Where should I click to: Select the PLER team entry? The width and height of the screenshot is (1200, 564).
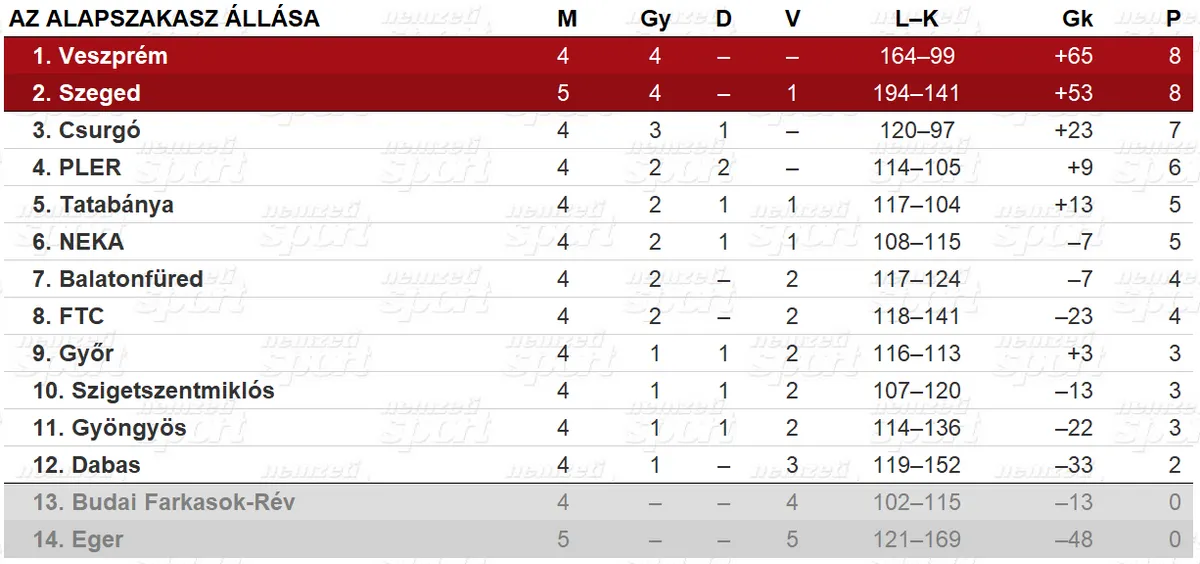click(x=90, y=167)
